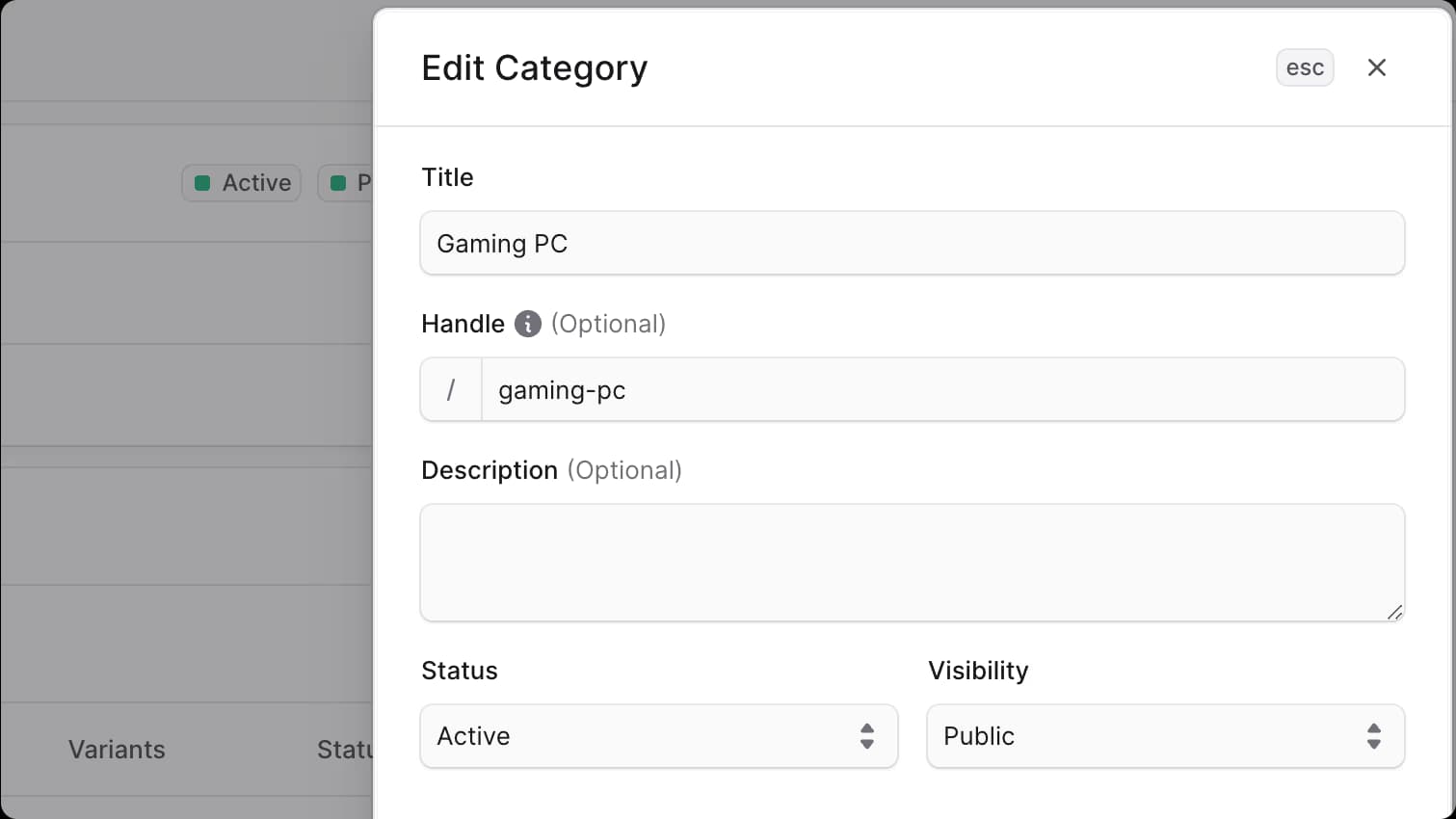The width and height of the screenshot is (1456, 819).
Task: Click the green dot in the partially hidden badge
Action: click(338, 182)
